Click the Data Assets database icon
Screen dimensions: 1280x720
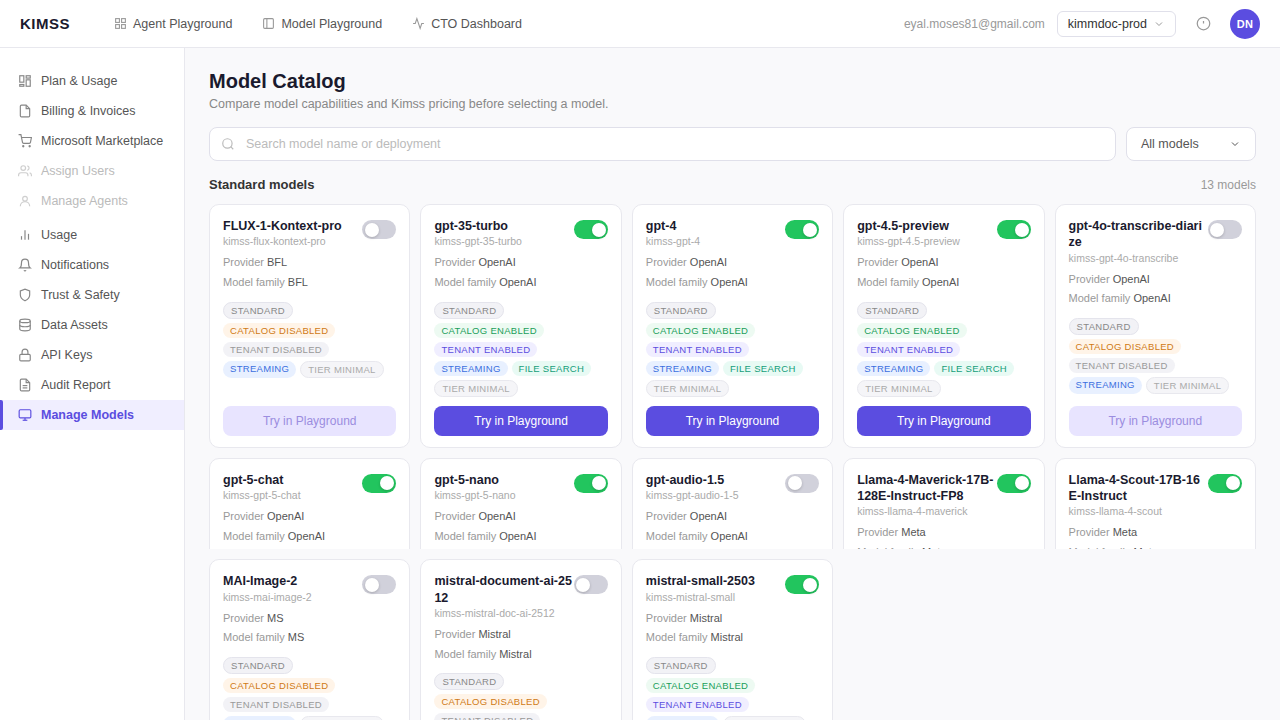(x=25, y=325)
